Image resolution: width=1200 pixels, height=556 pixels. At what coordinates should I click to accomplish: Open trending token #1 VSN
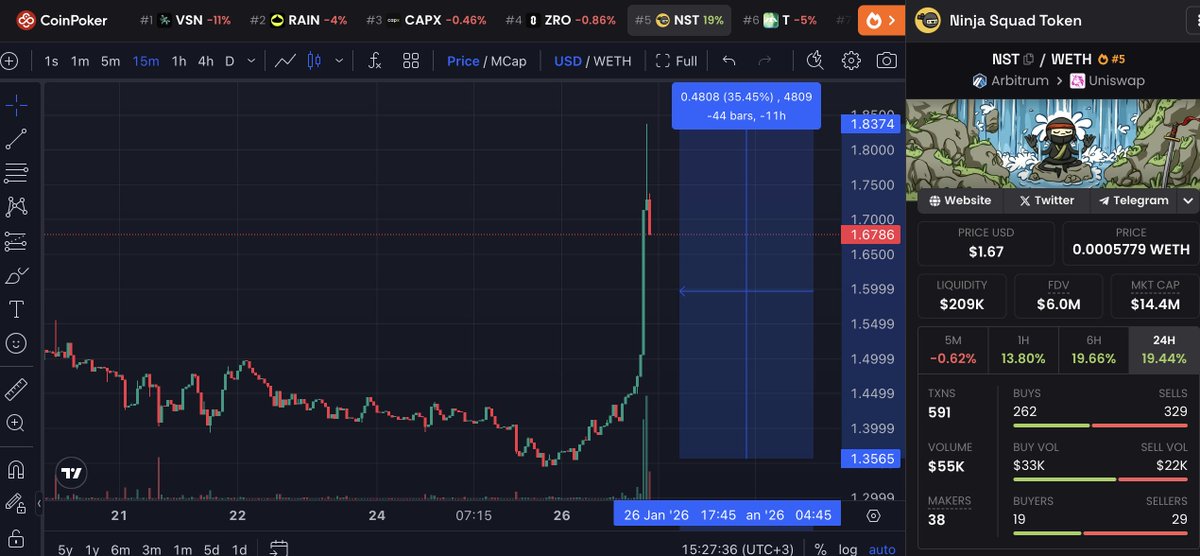(x=185, y=20)
